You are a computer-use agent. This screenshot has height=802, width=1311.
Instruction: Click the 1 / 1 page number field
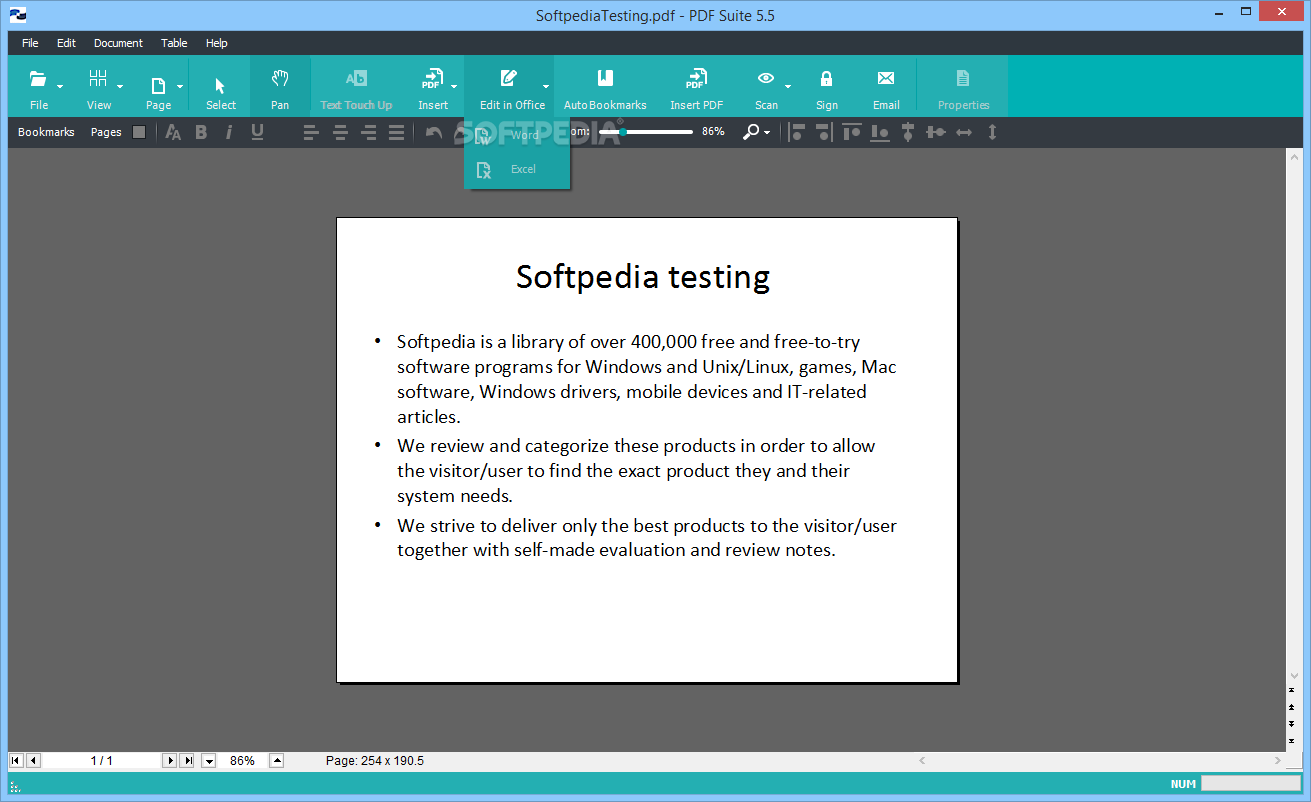[x=101, y=761]
